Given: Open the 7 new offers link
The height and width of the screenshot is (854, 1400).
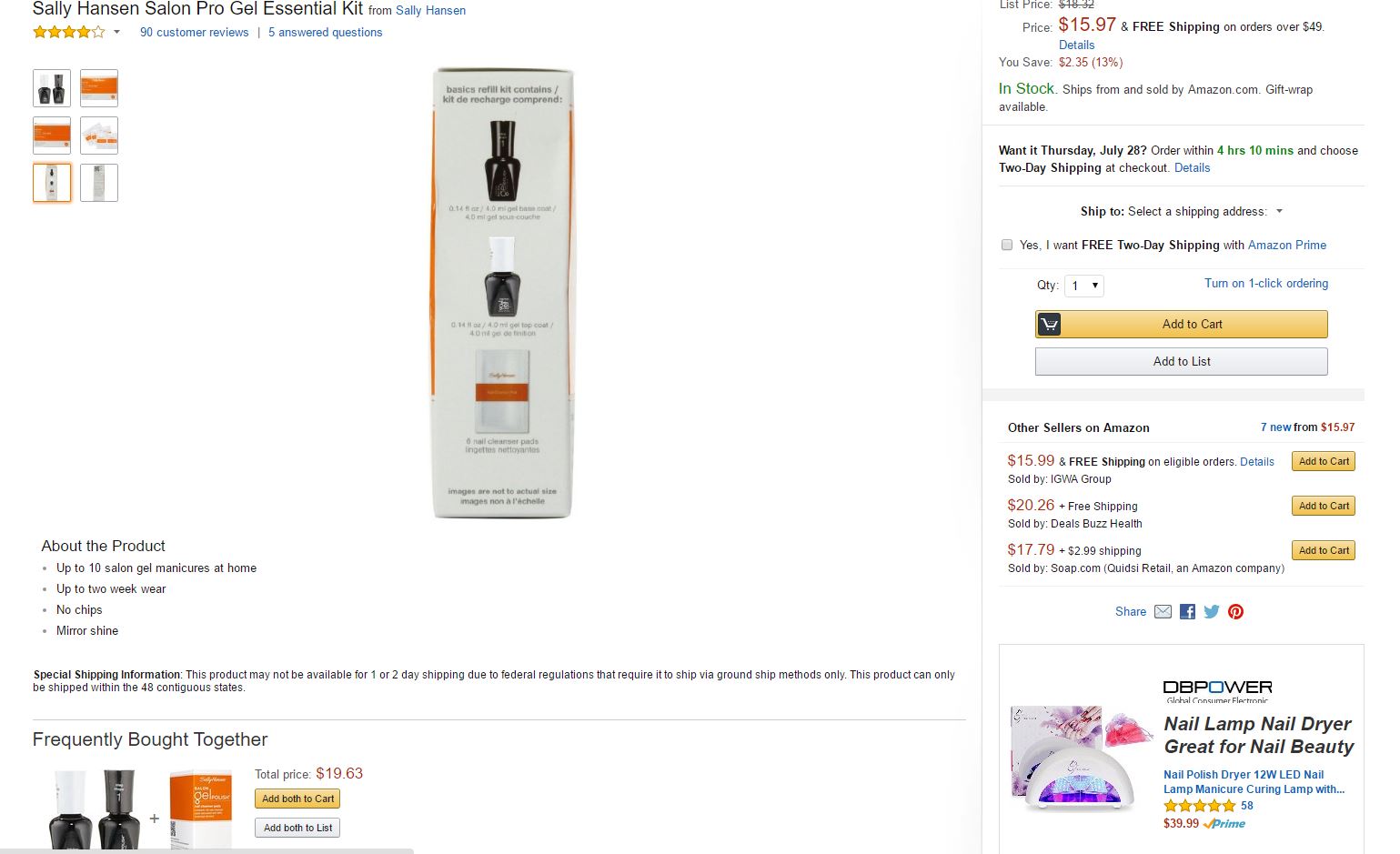Looking at the screenshot, I should point(1275,427).
